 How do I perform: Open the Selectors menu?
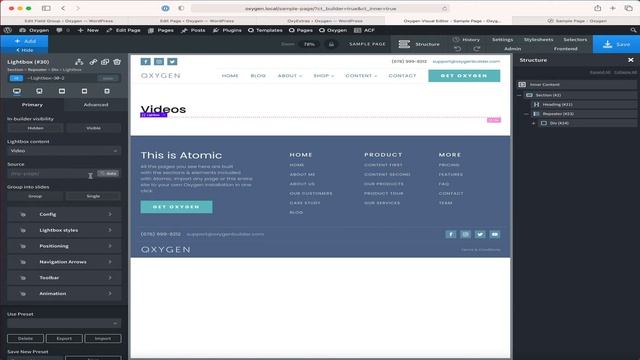point(575,40)
